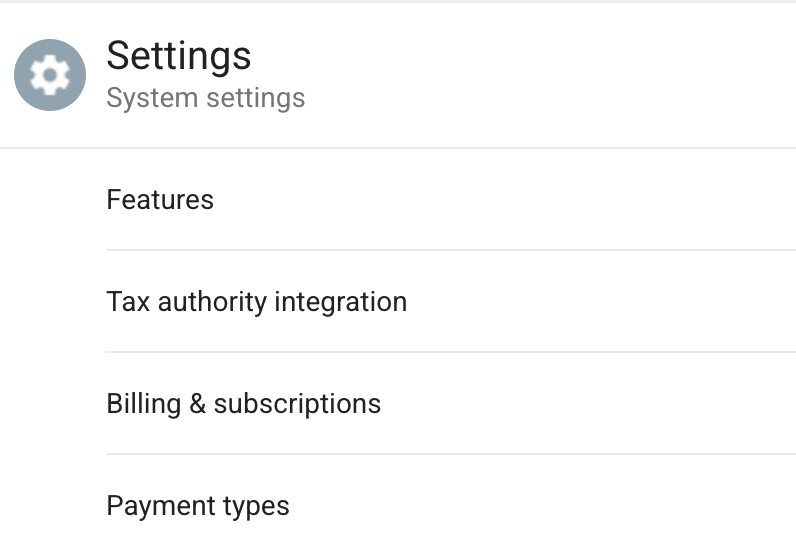
Task: Click the gear icon beside Settings
Action: point(50,75)
